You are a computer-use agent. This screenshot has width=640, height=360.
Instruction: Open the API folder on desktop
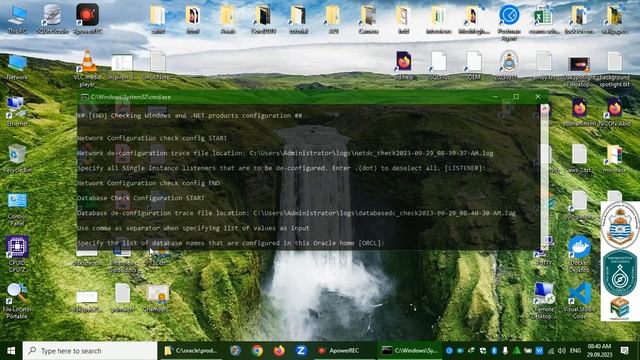tap(333, 20)
